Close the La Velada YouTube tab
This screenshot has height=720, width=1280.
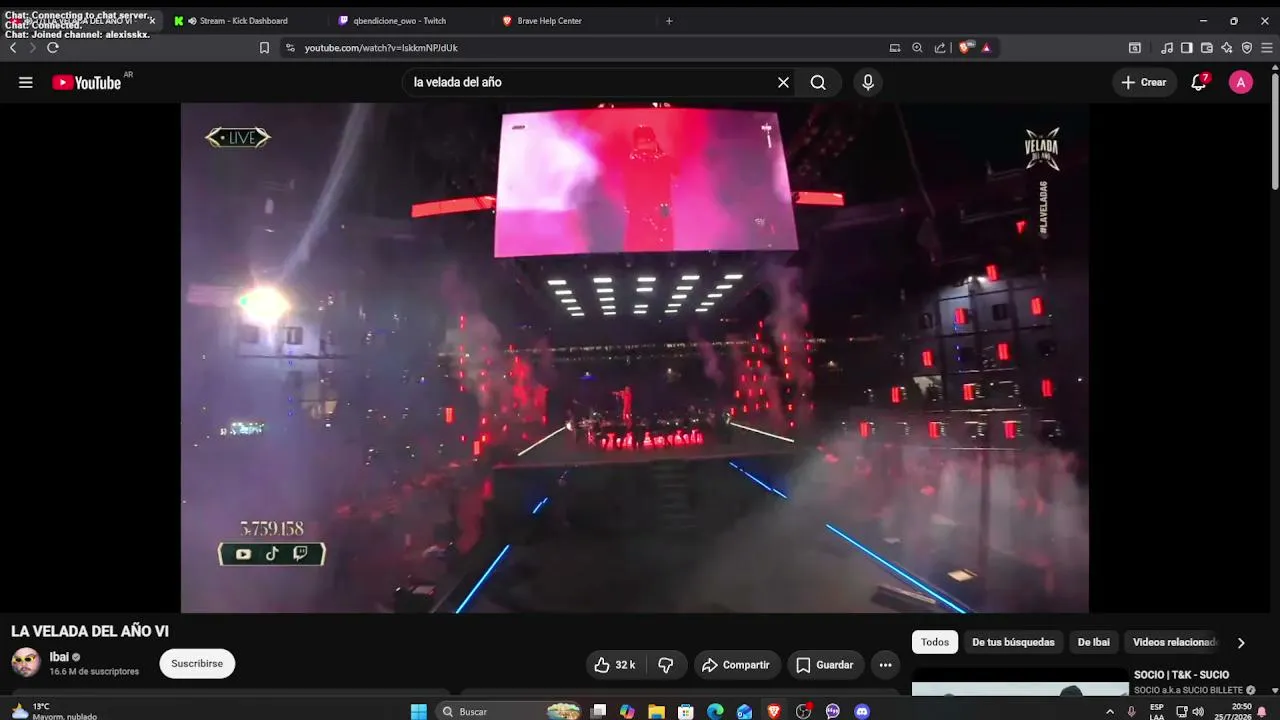[x=152, y=21]
